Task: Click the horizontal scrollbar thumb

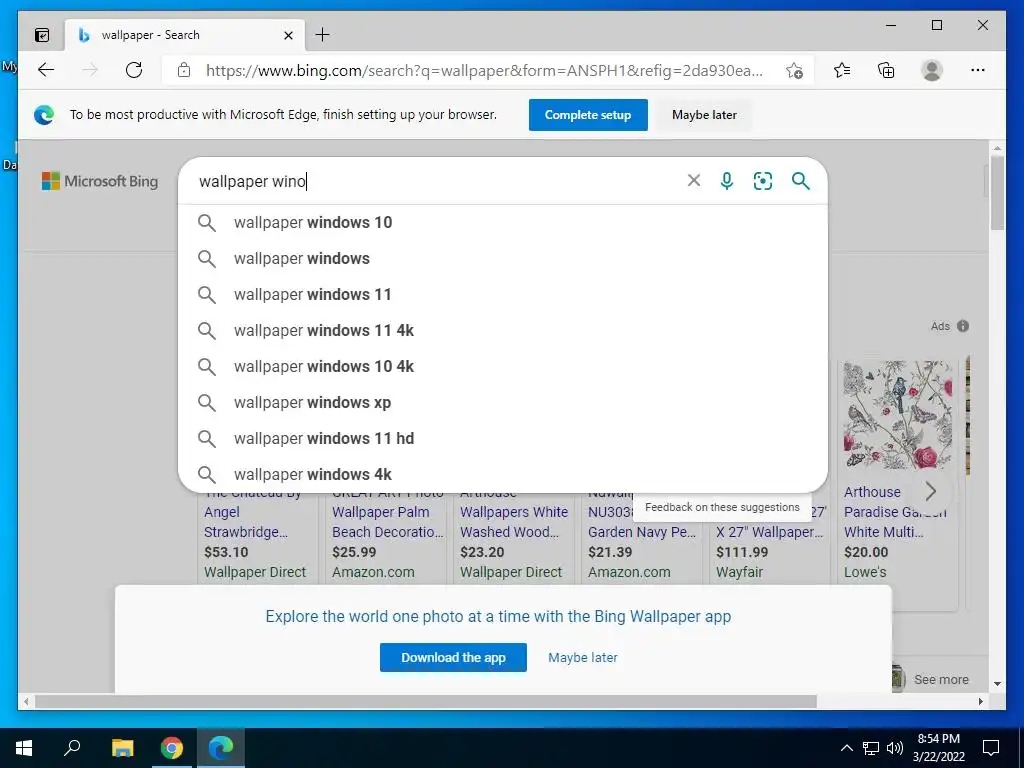Action: click(x=426, y=701)
